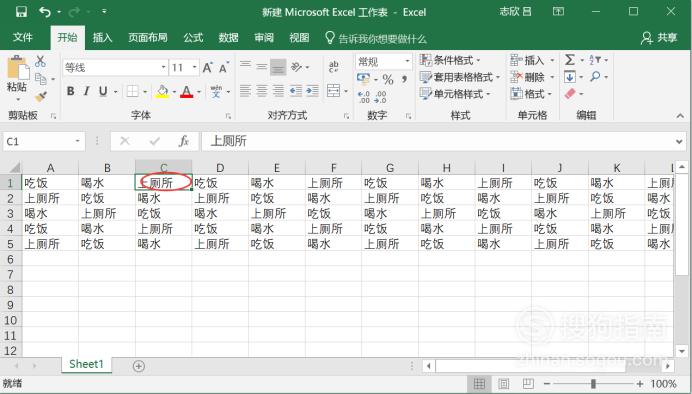Viewport: 692px width, 394px height.
Task: Click the Fill down arrow icon
Action: pyautogui.click(x=569, y=77)
